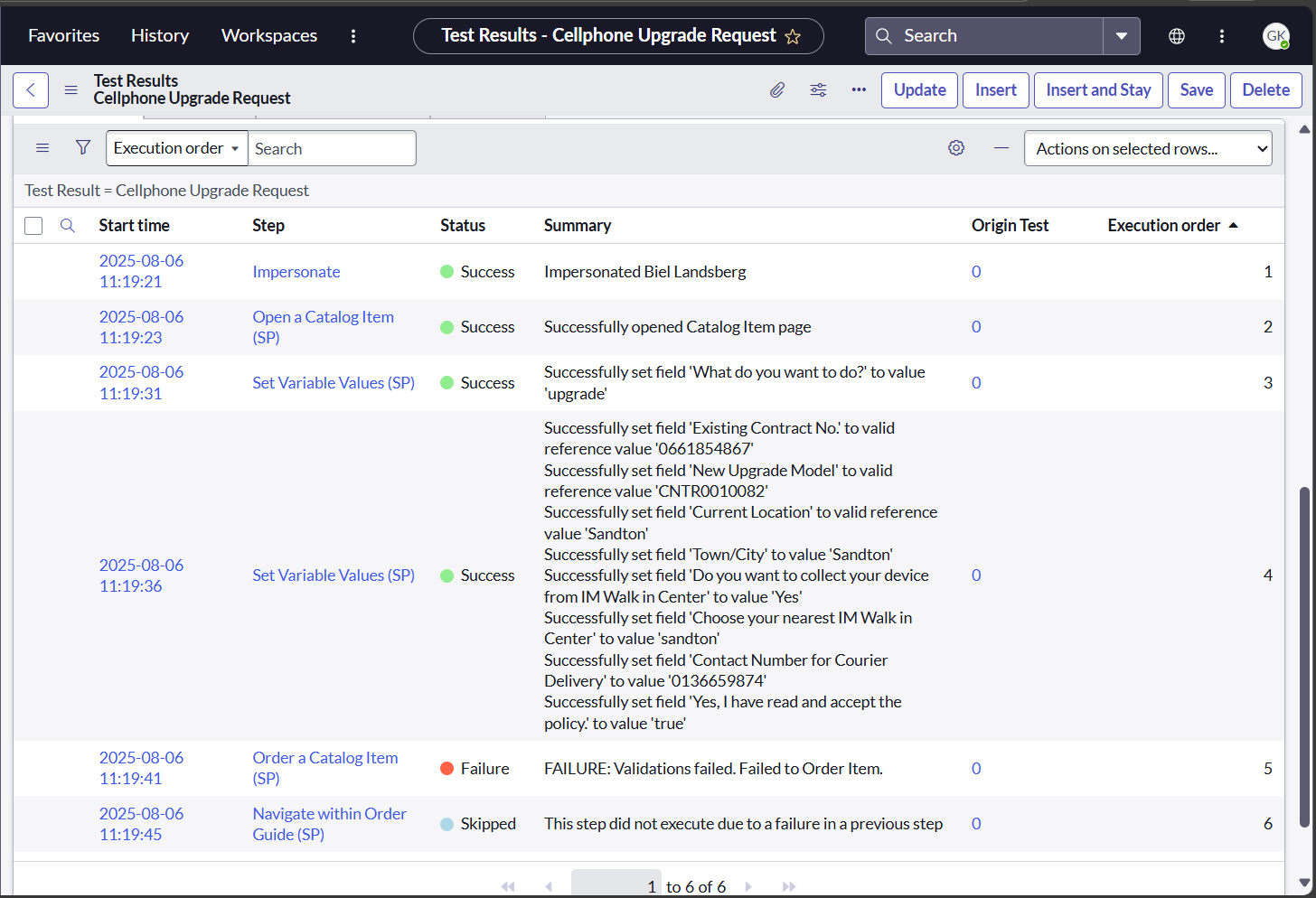
Task: Click the list search input field
Action: (332, 148)
